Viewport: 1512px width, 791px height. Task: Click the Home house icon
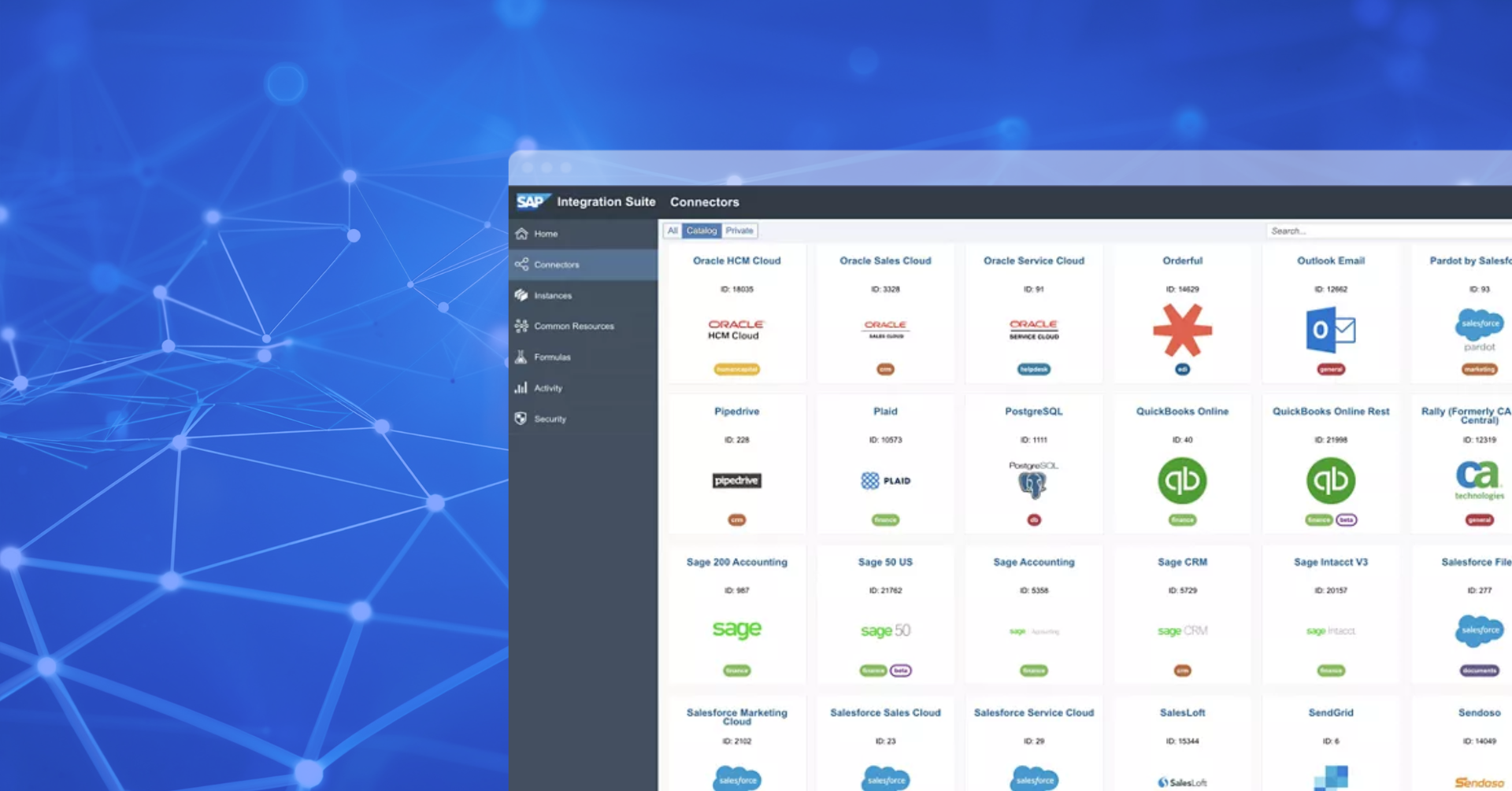521,234
